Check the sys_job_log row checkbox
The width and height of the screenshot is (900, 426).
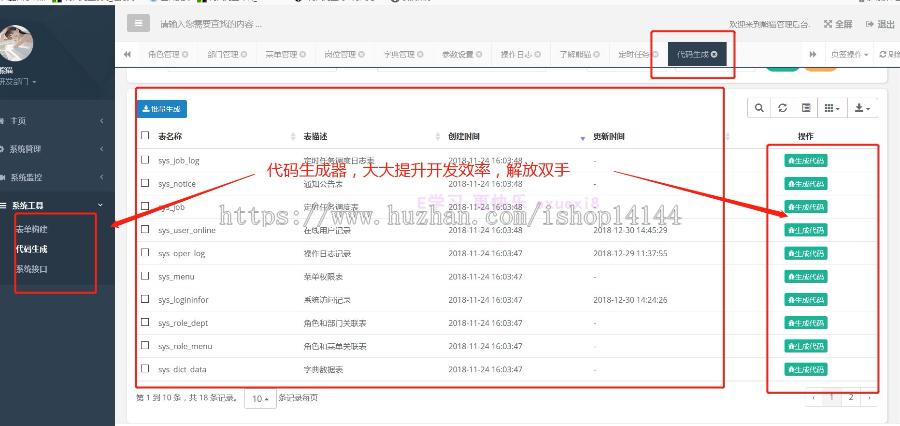145,160
